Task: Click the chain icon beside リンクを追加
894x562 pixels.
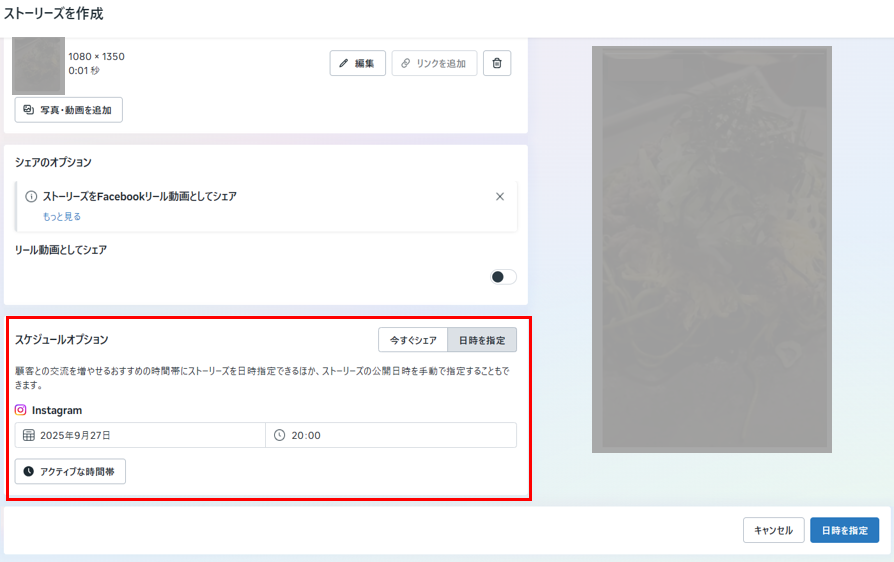Action: point(405,63)
